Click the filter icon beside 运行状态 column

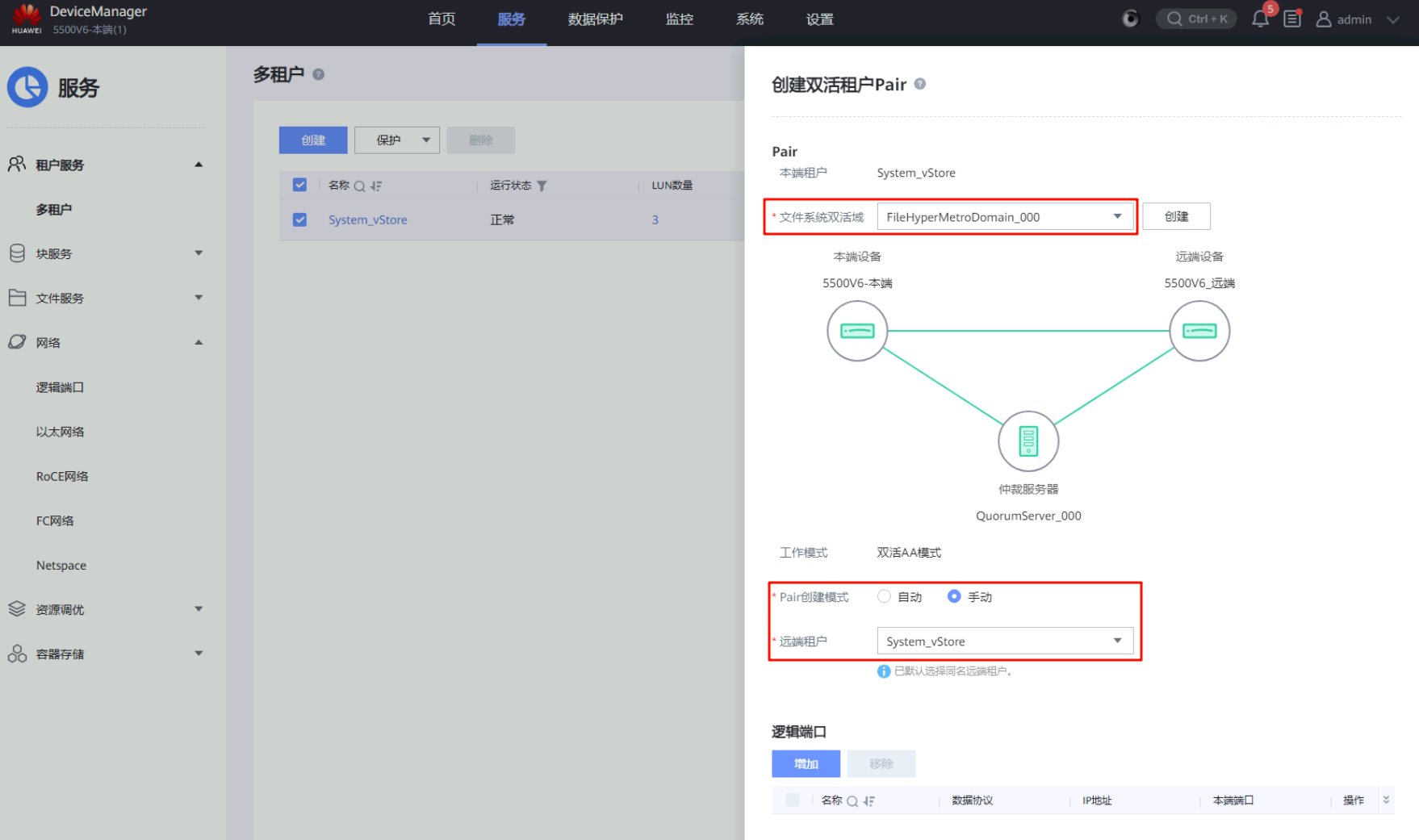542,186
